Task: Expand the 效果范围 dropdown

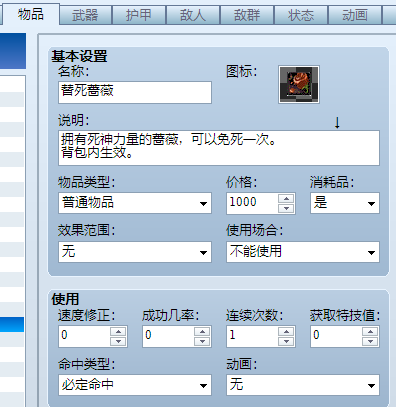Action: [x=135, y=252]
